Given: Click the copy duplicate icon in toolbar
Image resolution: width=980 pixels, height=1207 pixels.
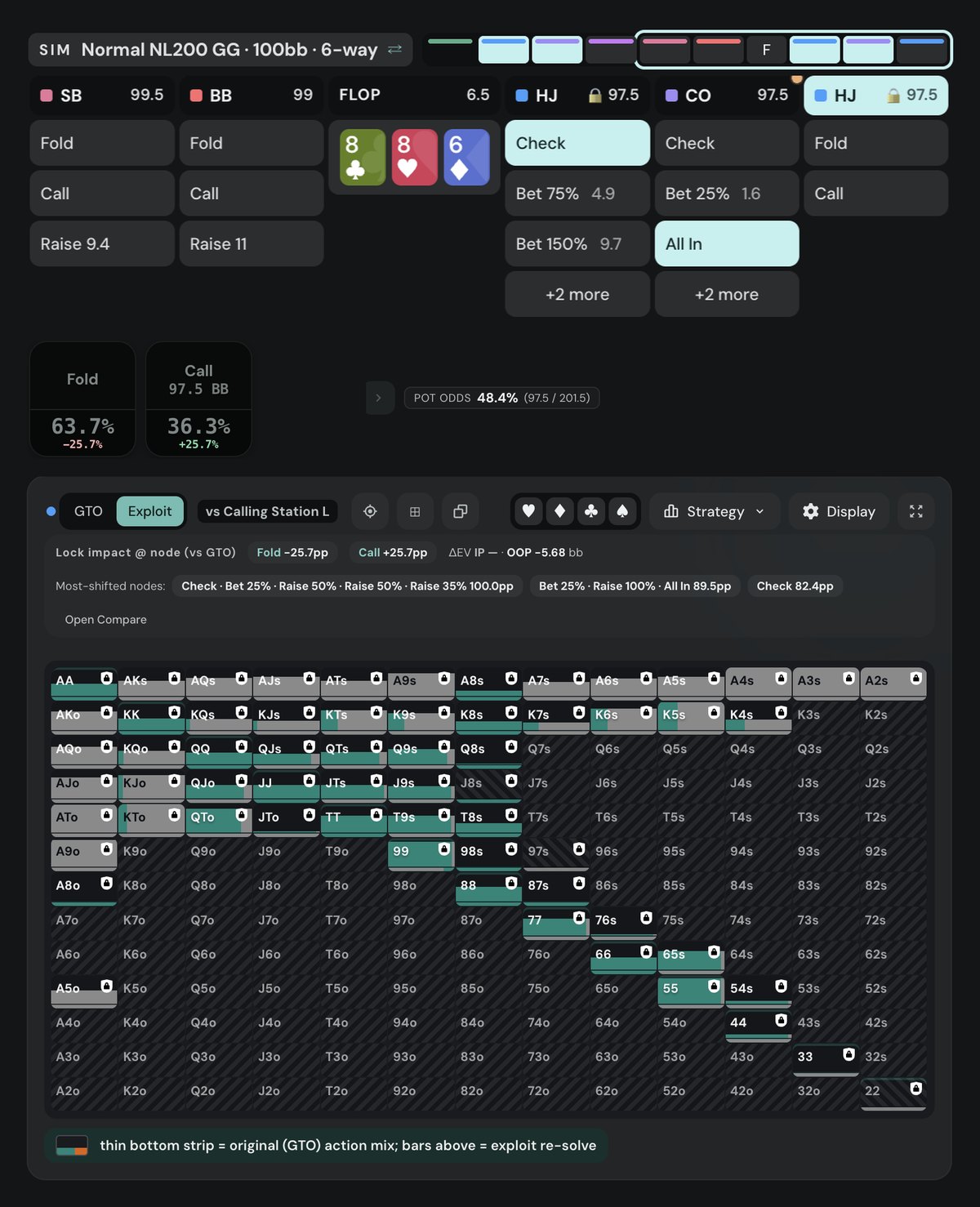Looking at the screenshot, I should coord(460,511).
